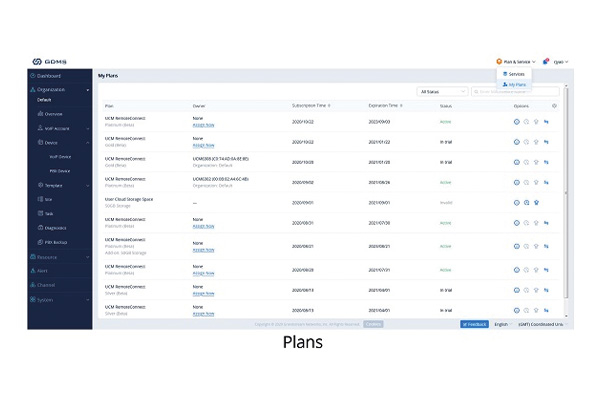Collapse the Device submenu chevron

pyautogui.click(x=88, y=143)
